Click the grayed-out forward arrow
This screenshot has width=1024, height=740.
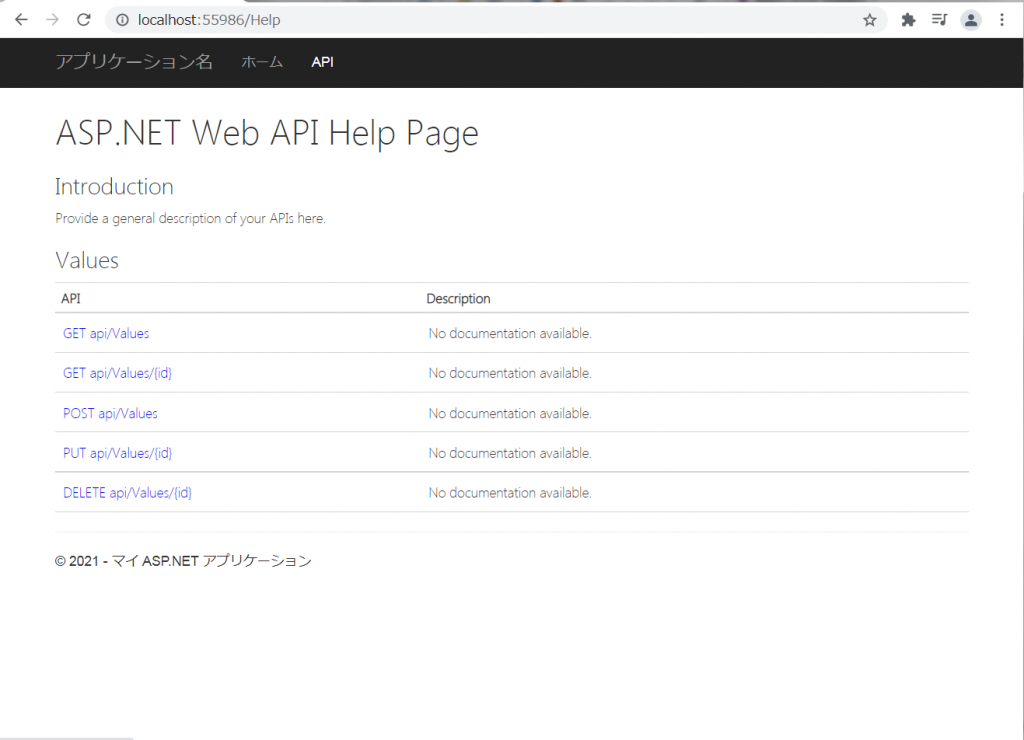(53, 19)
